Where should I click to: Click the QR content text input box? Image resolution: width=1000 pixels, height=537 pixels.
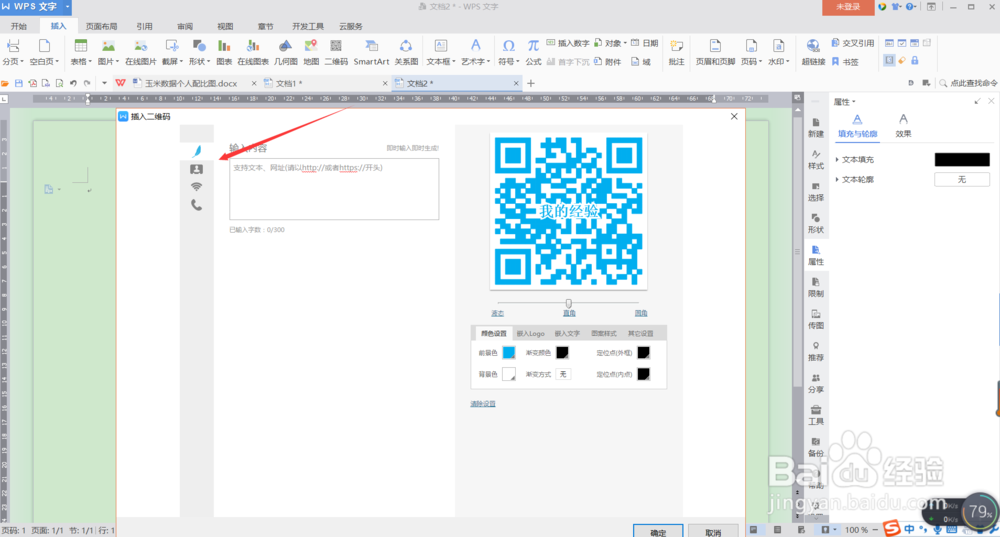click(x=334, y=189)
